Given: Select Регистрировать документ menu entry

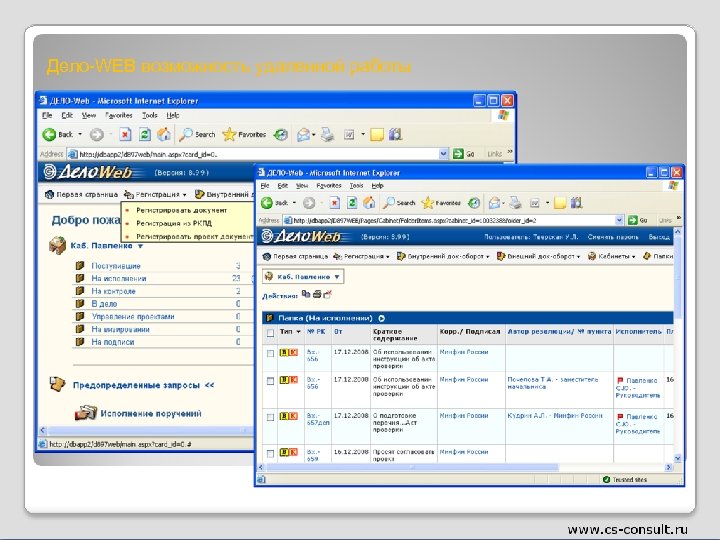Looking at the screenshot, I should pyautogui.click(x=181, y=210).
